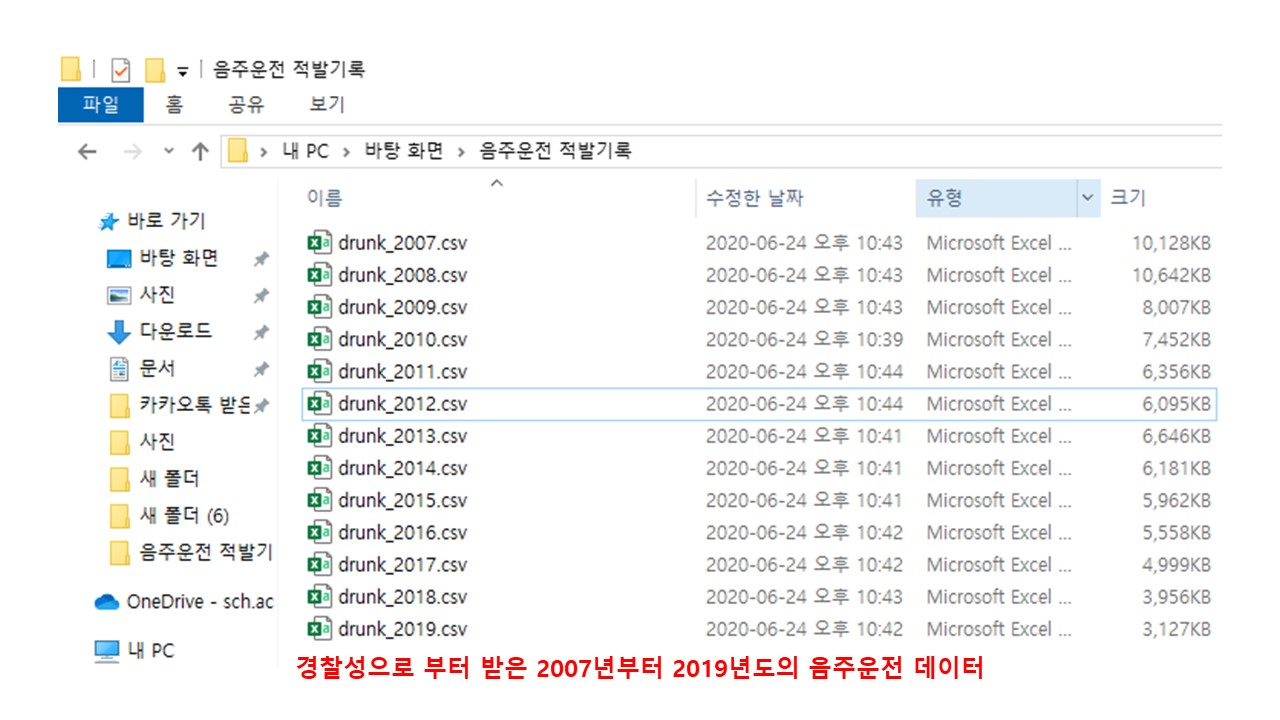Image resolution: width=1280 pixels, height=720 pixels.
Task: Sort by the 이름 column header
Action: click(x=324, y=198)
